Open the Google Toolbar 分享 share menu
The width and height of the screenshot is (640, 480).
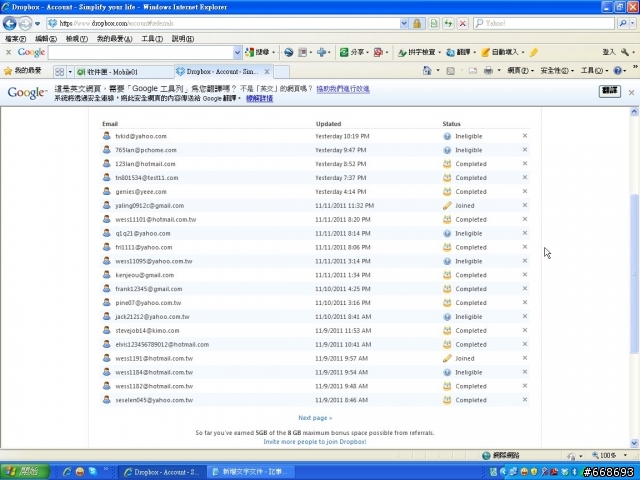(353, 52)
